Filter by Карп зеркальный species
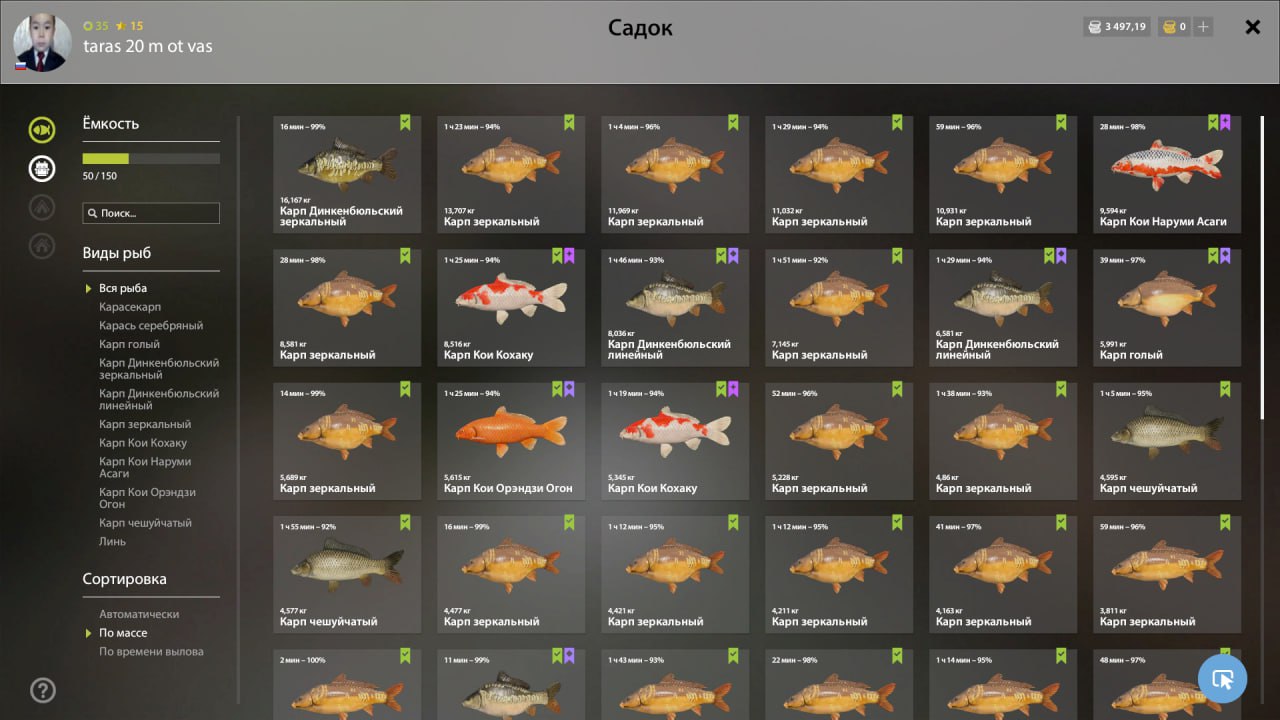This screenshot has height=720, width=1280. 145,425
